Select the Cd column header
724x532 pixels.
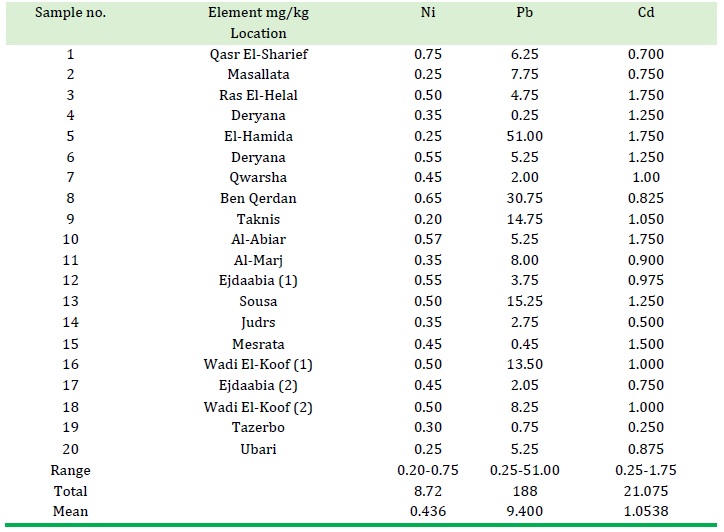[646, 12]
